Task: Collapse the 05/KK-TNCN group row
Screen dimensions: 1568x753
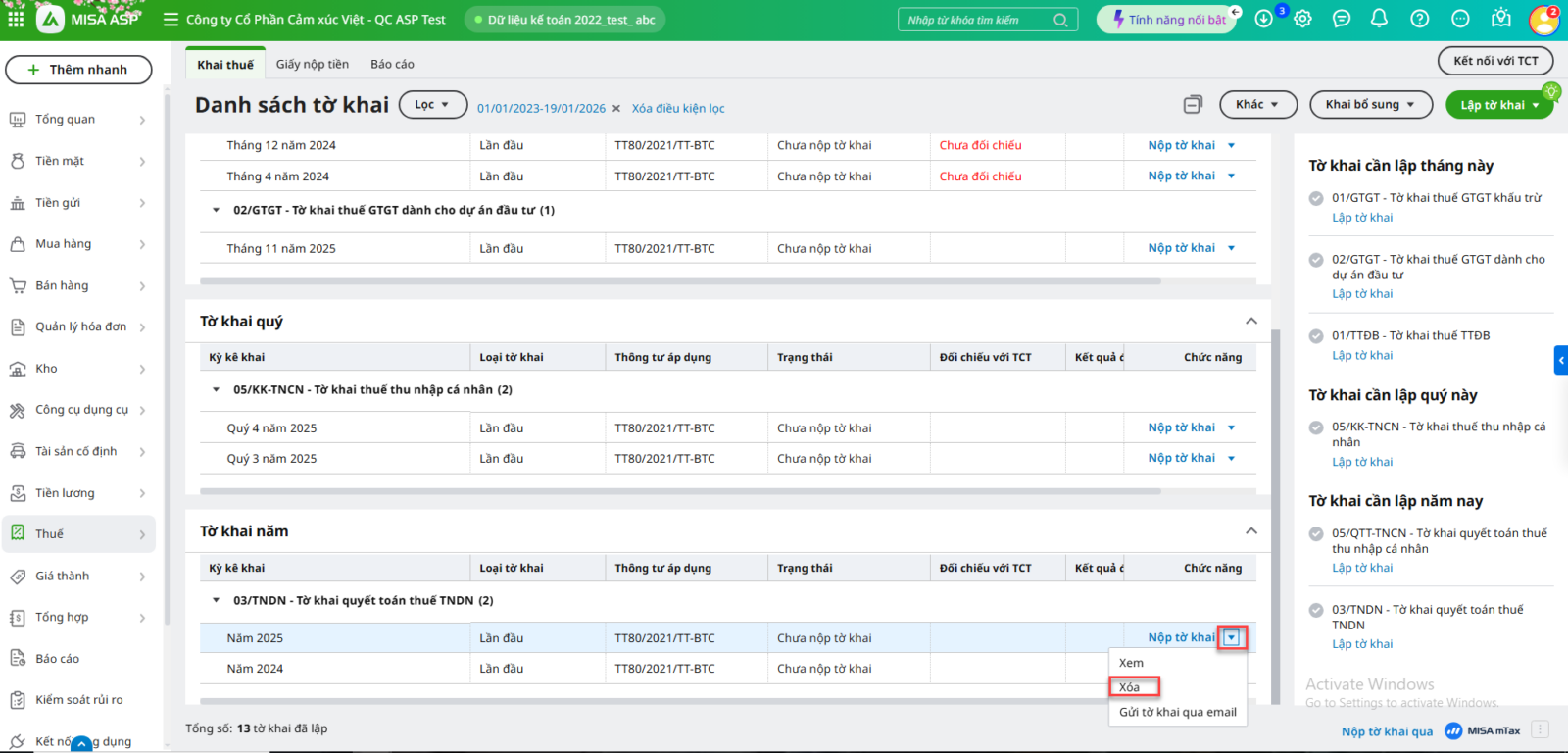Action: (x=217, y=390)
